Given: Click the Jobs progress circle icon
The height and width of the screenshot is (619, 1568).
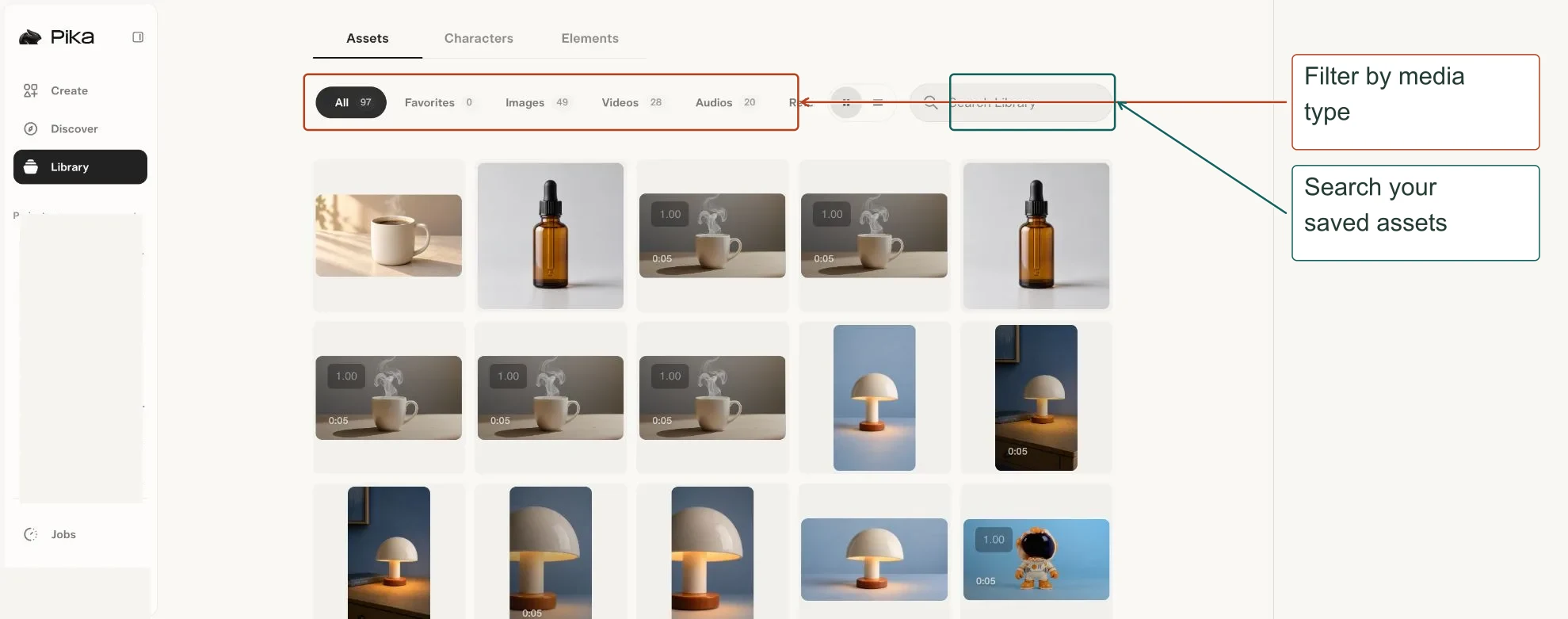Looking at the screenshot, I should pos(31,534).
